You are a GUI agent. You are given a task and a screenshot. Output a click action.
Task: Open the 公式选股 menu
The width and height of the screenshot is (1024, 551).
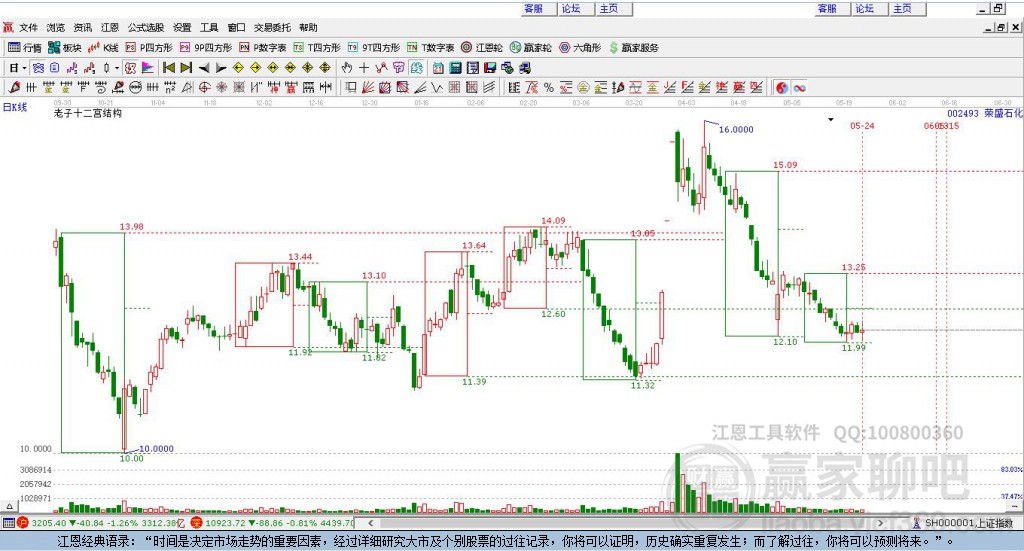(x=146, y=27)
